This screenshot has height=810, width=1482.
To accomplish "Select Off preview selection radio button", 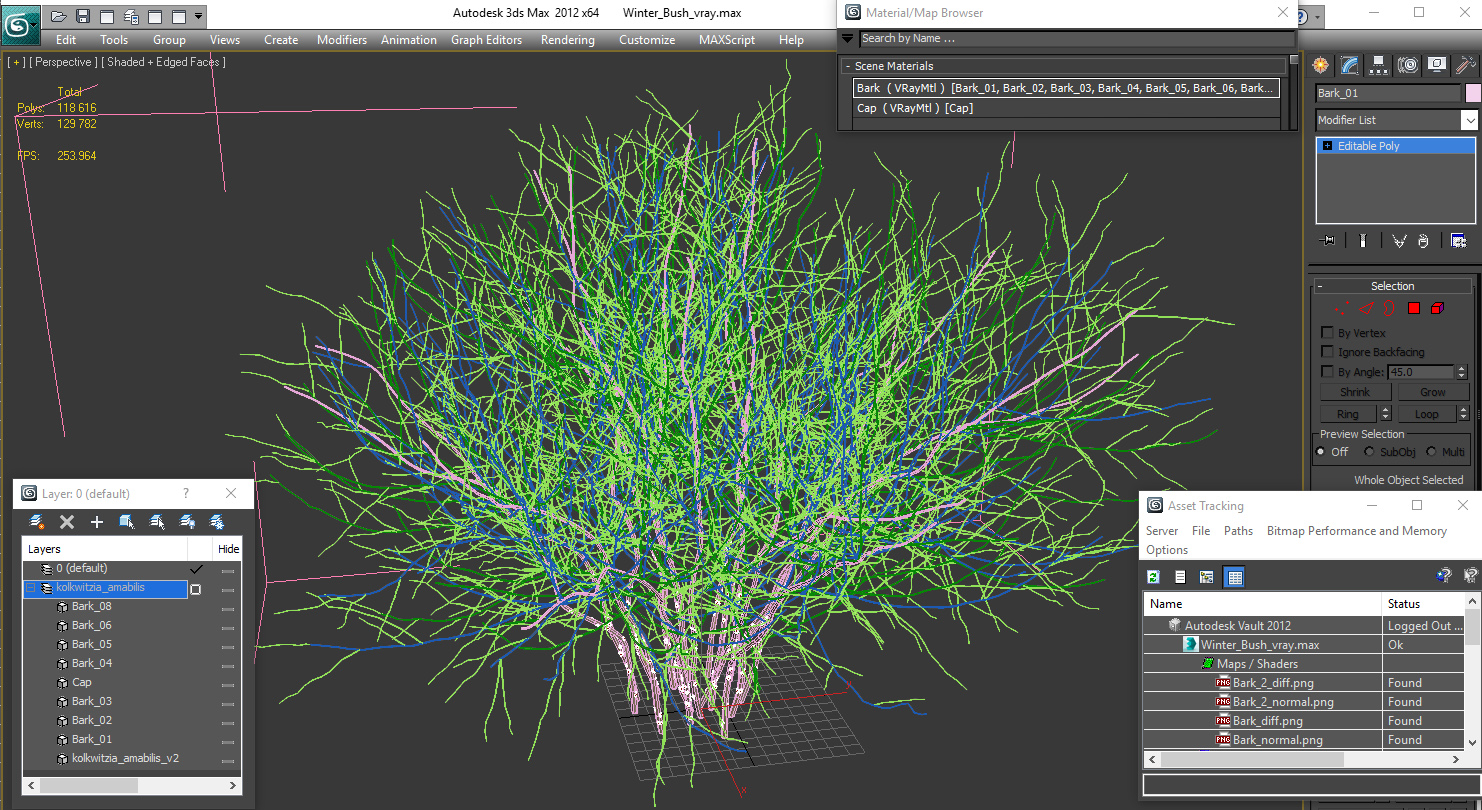I will [x=1322, y=452].
